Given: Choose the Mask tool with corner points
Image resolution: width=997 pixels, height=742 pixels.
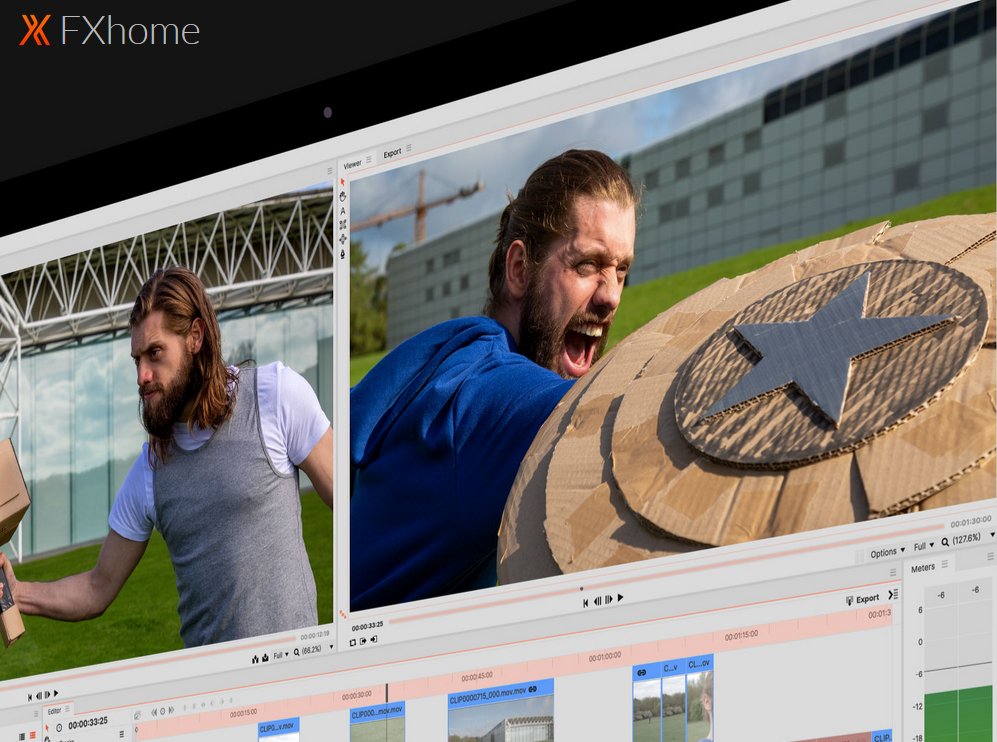Looking at the screenshot, I should click(343, 225).
